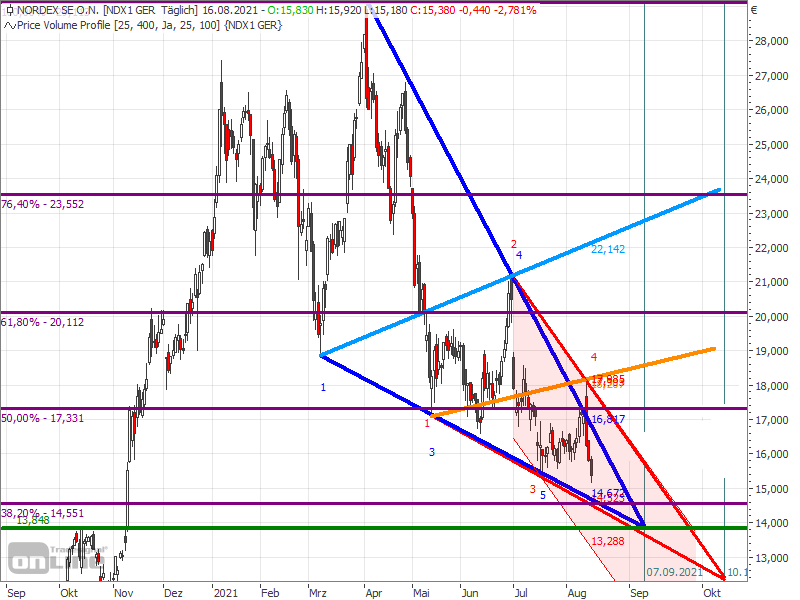Select the 61,80% - 20,112 Fibonacci label

(42, 322)
